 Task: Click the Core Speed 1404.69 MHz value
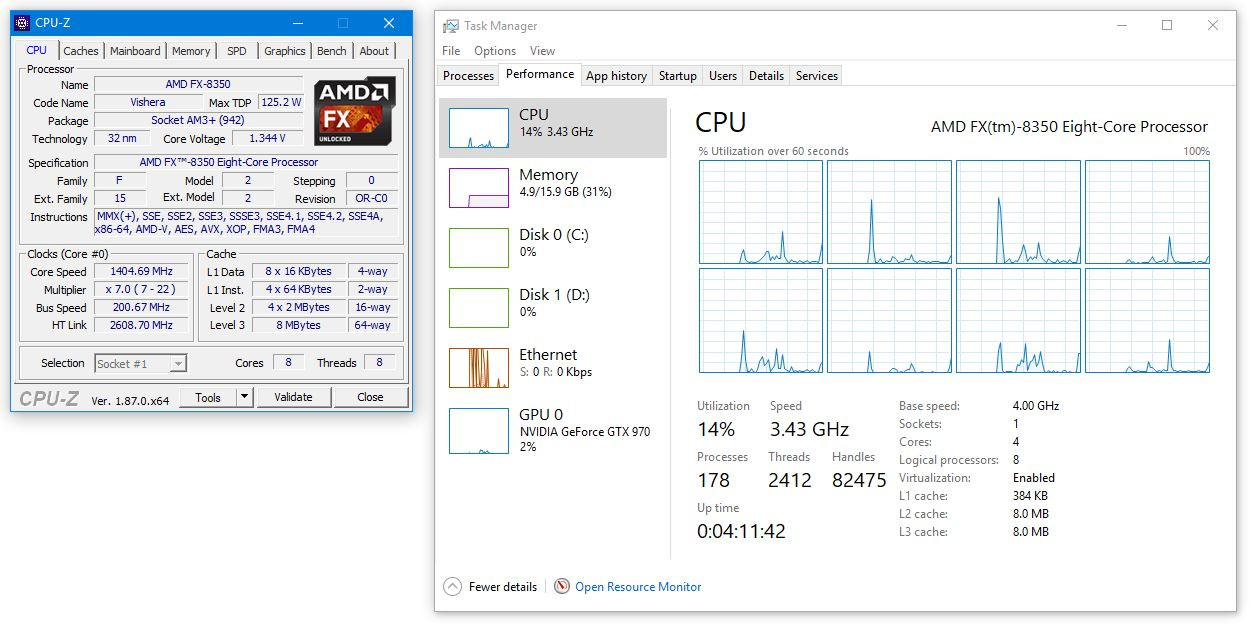click(x=142, y=272)
